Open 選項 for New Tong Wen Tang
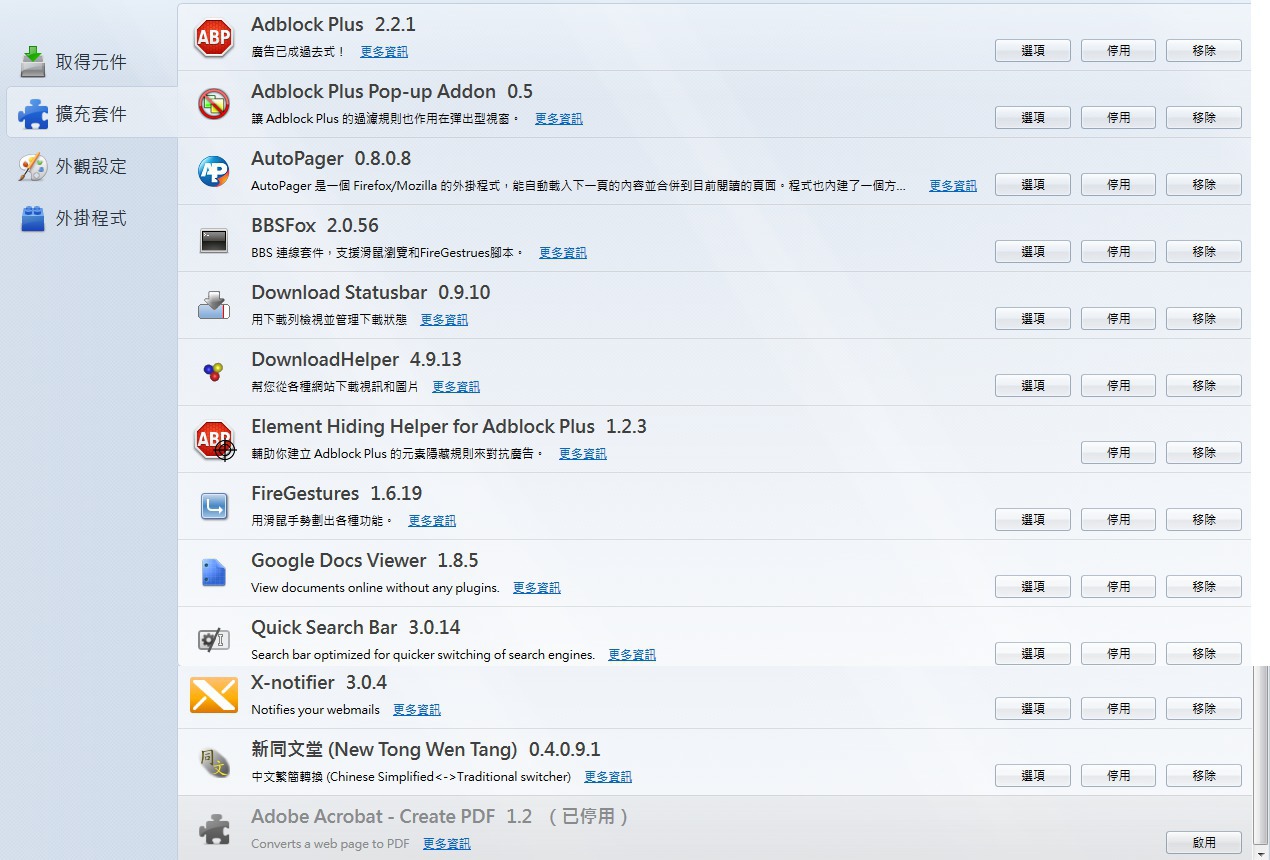Image resolution: width=1270 pixels, height=860 pixels. pyautogui.click(x=1033, y=776)
